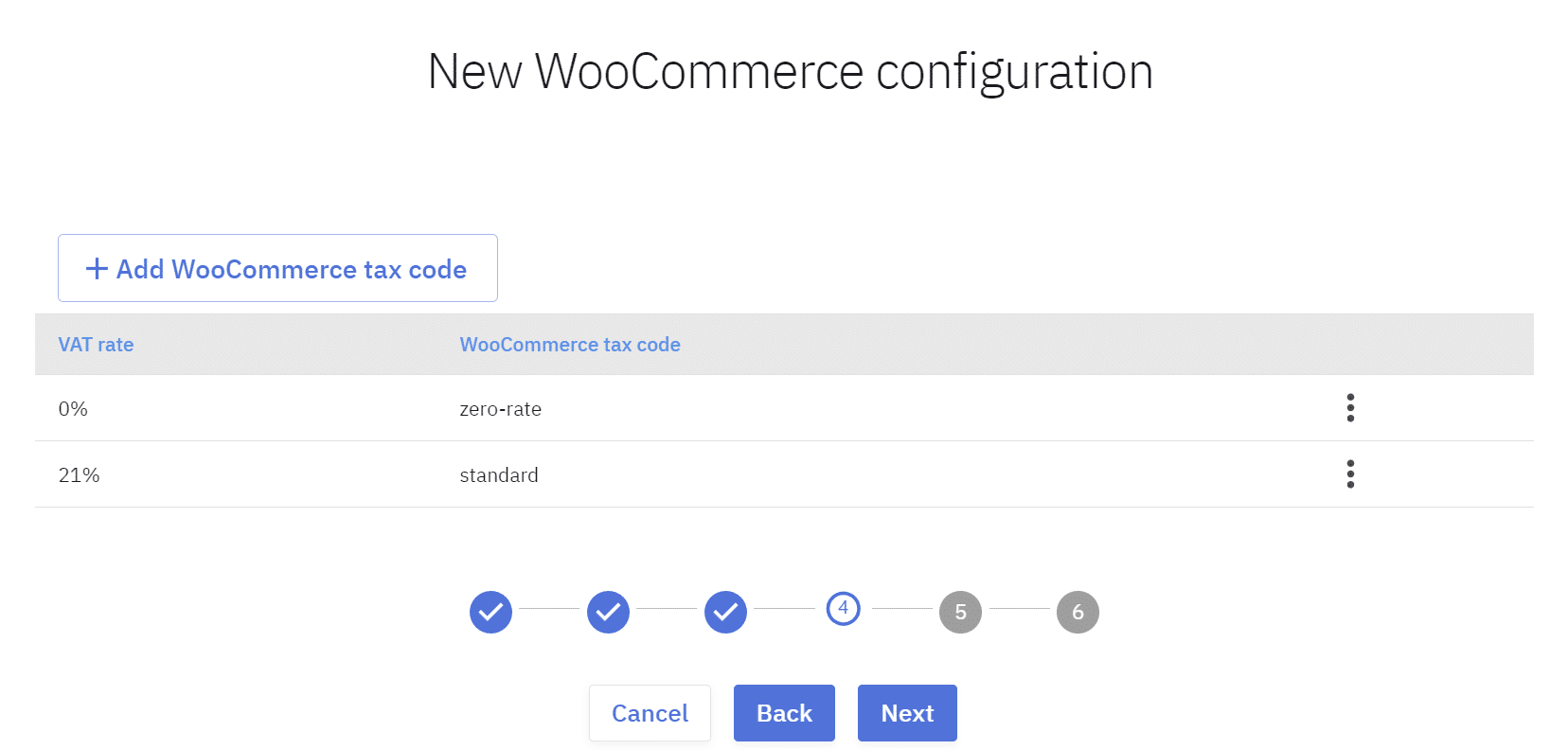Select the zero-rate tax code cell
Image resolution: width=1568 pixels, height=750 pixels.
coord(500,409)
